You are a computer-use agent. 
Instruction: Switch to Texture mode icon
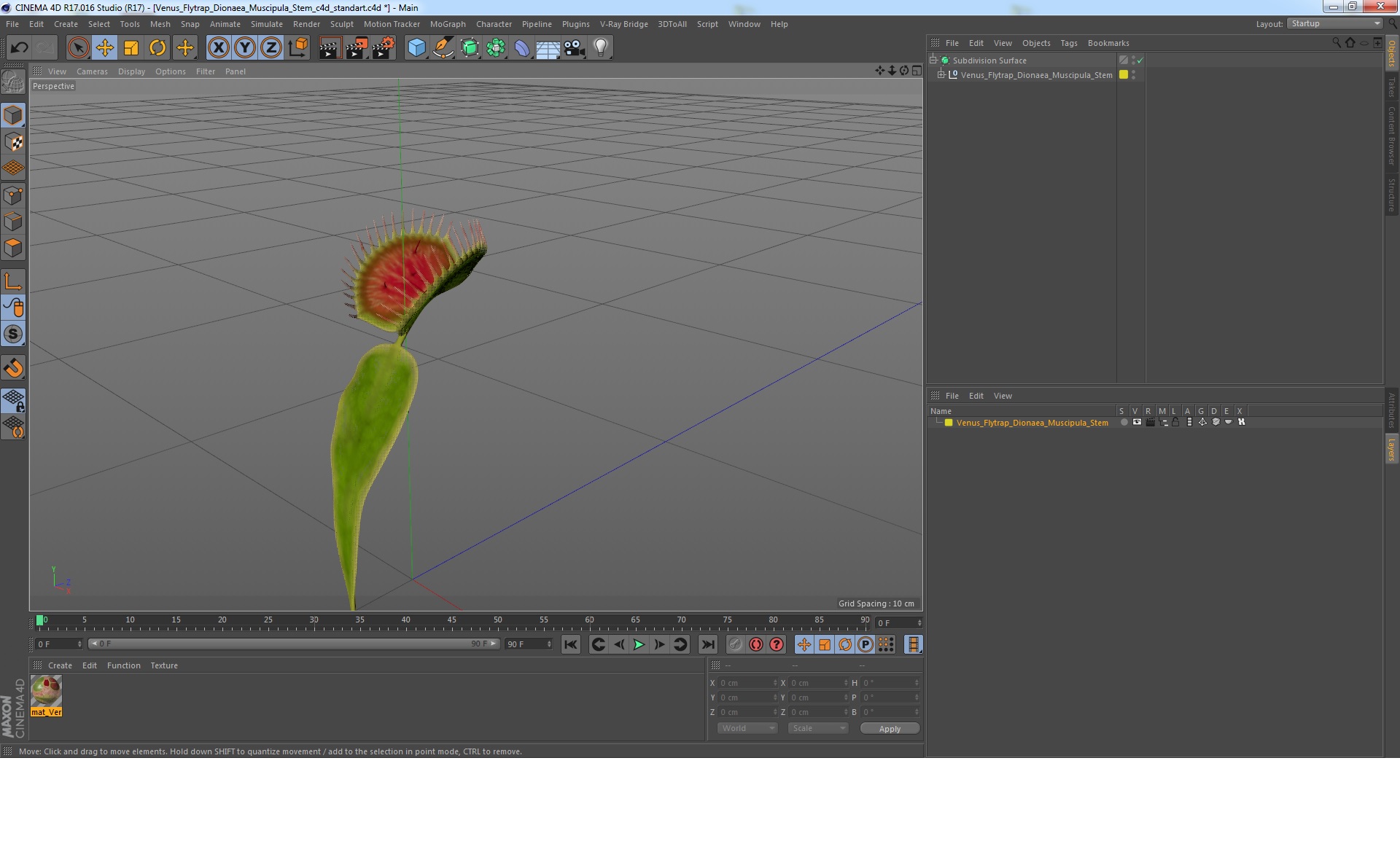coord(13,142)
